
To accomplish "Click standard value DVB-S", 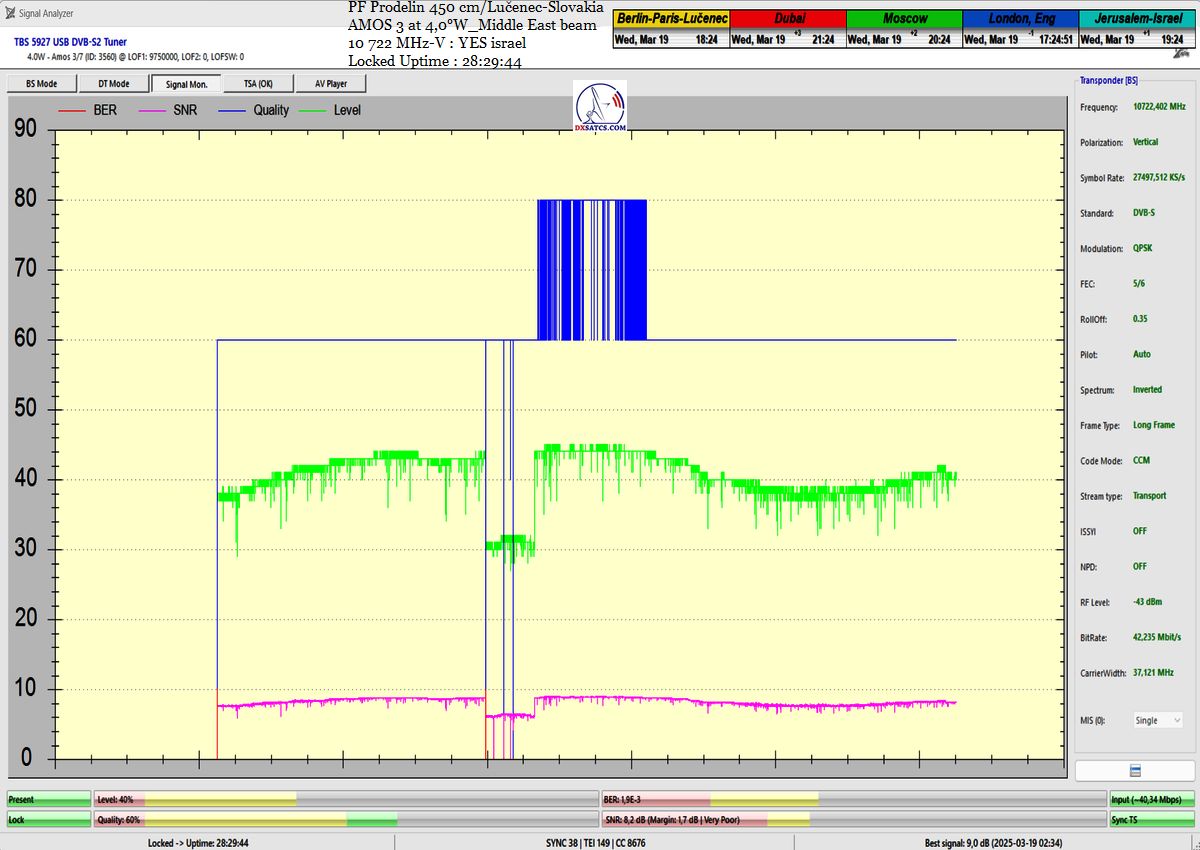I will coord(1145,213).
